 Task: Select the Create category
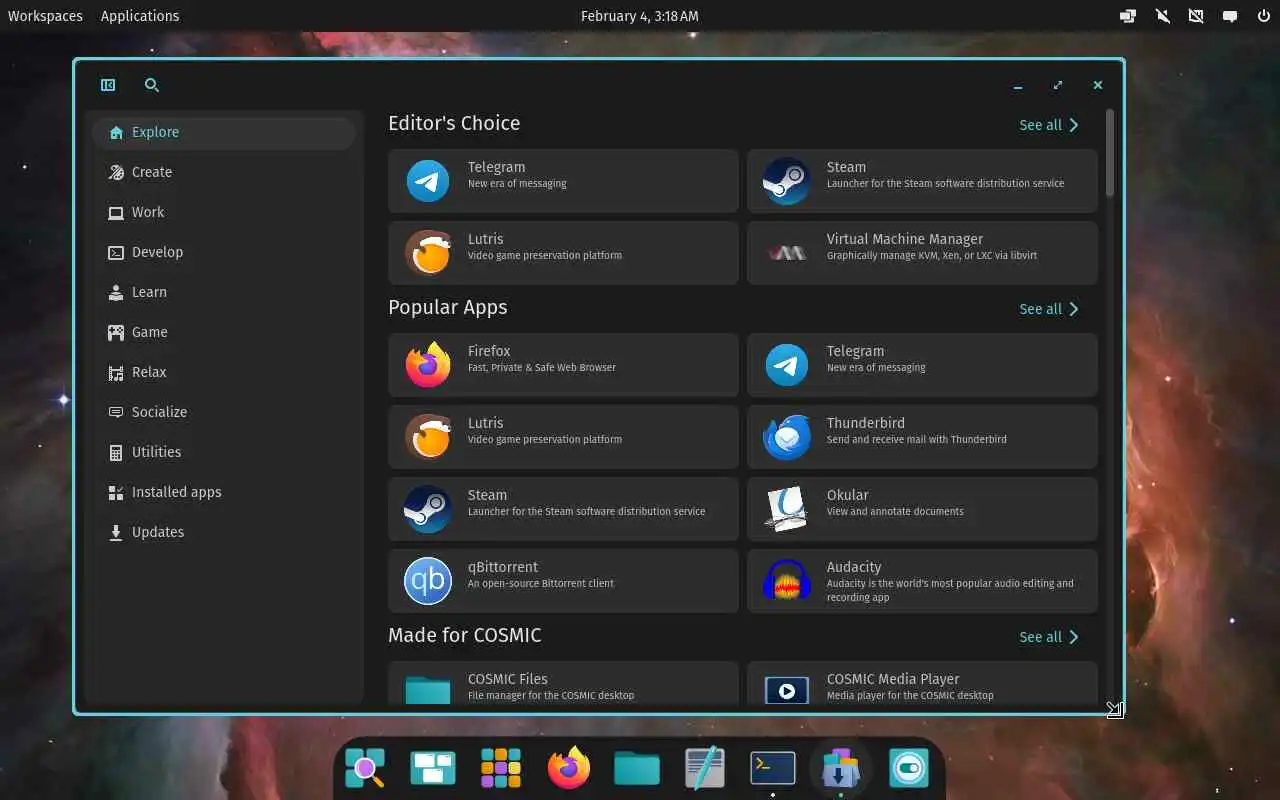(x=224, y=172)
